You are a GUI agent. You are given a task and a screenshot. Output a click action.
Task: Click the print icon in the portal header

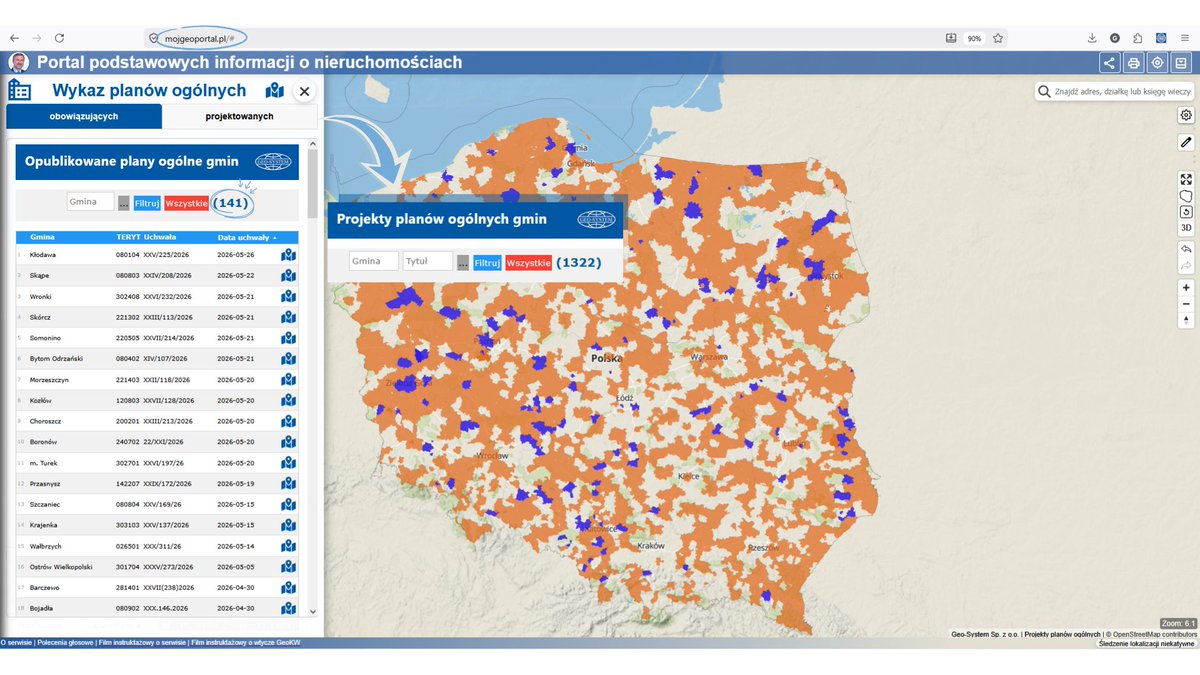tap(1133, 63)
